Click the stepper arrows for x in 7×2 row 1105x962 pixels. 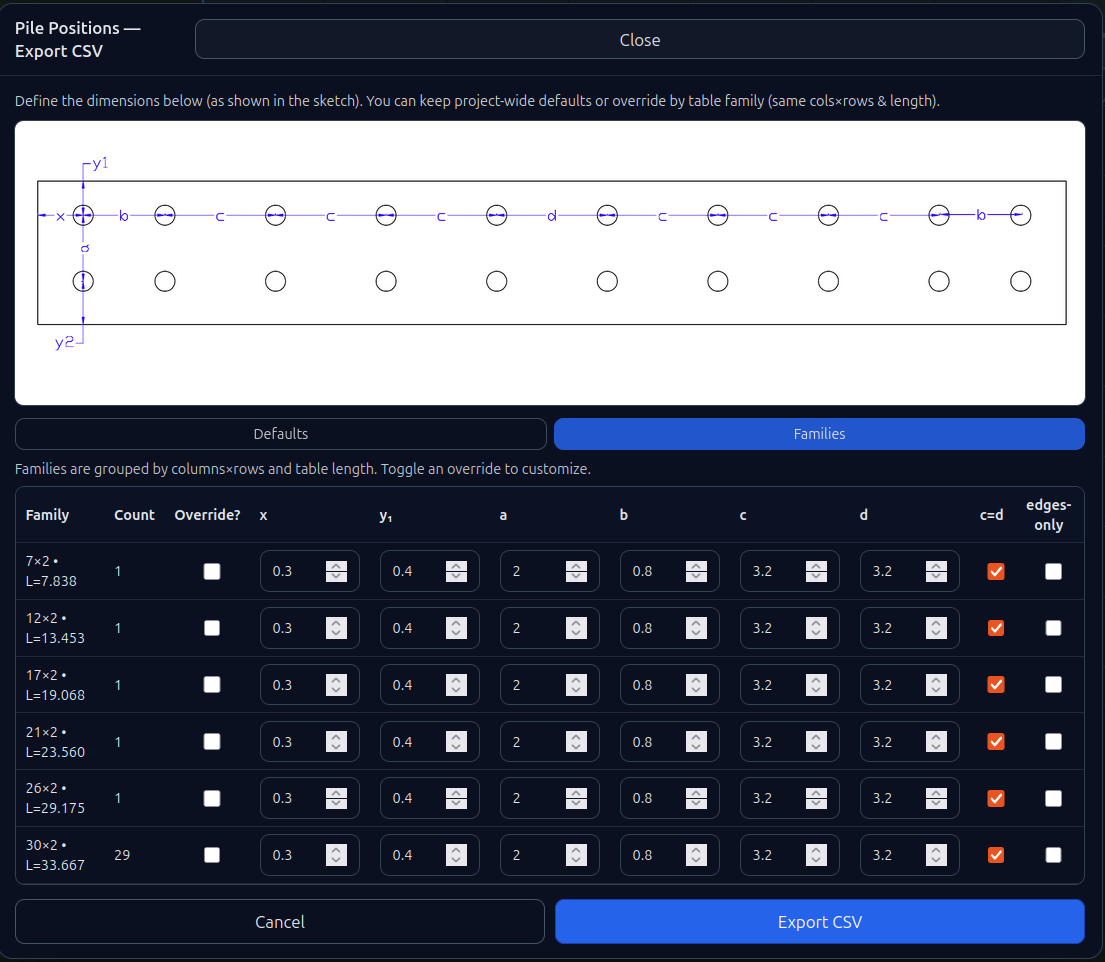point(337,571)
